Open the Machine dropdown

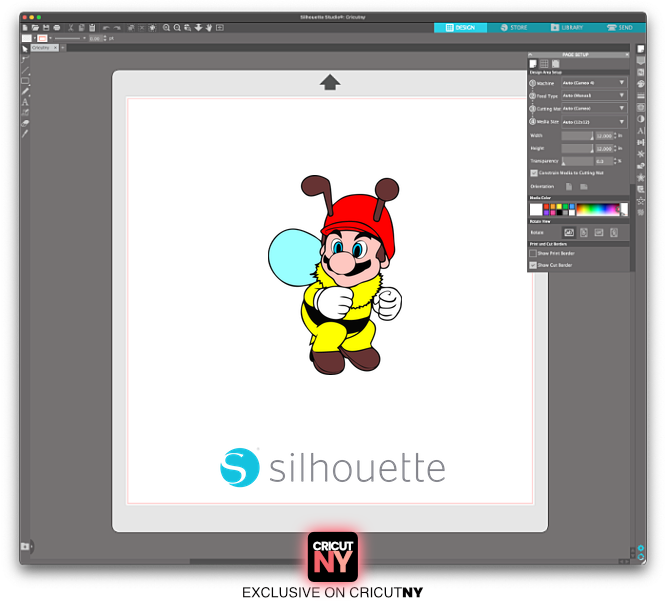[x=594, y=83]
